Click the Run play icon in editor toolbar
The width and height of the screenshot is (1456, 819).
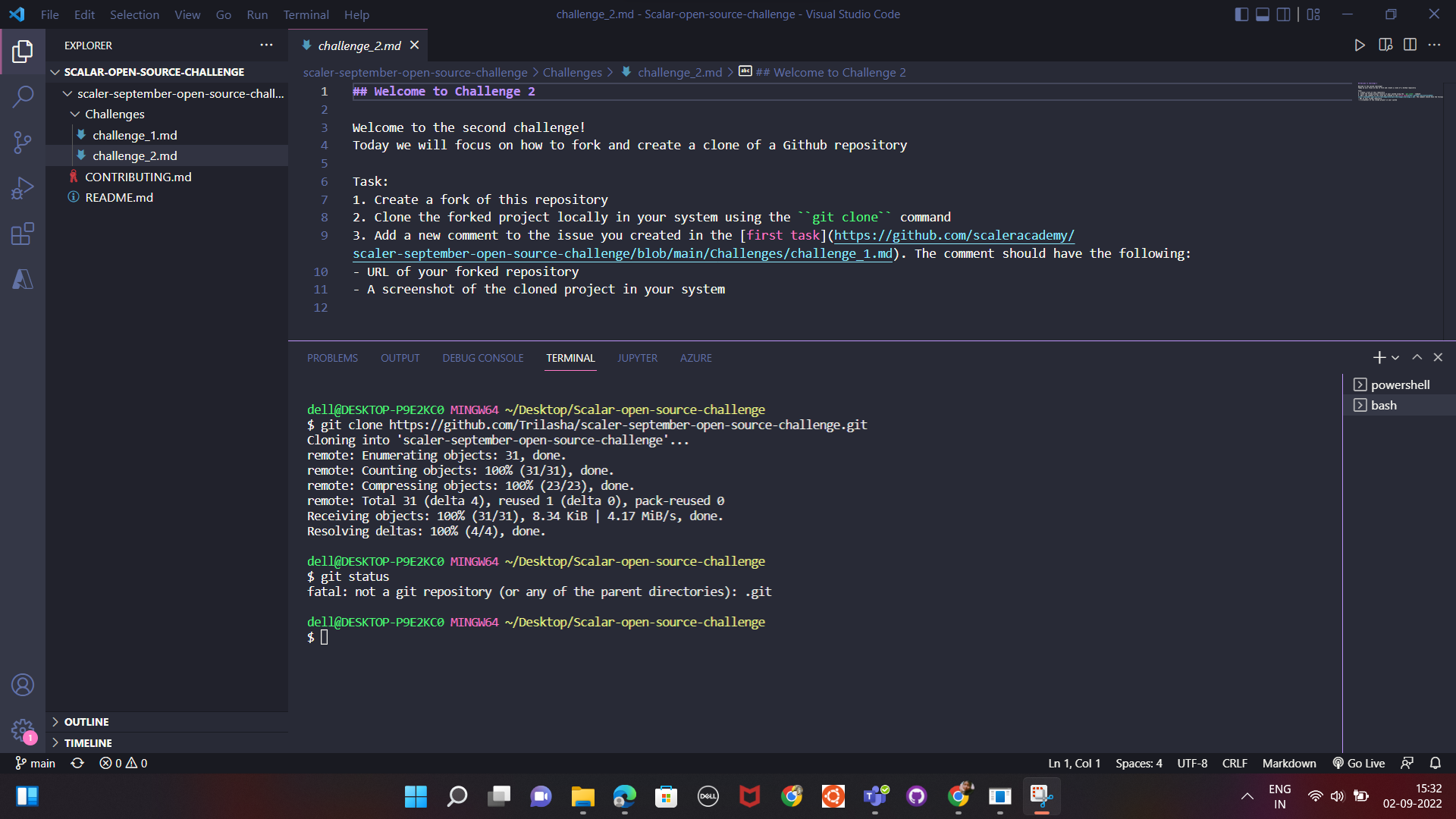[1360, 45]
